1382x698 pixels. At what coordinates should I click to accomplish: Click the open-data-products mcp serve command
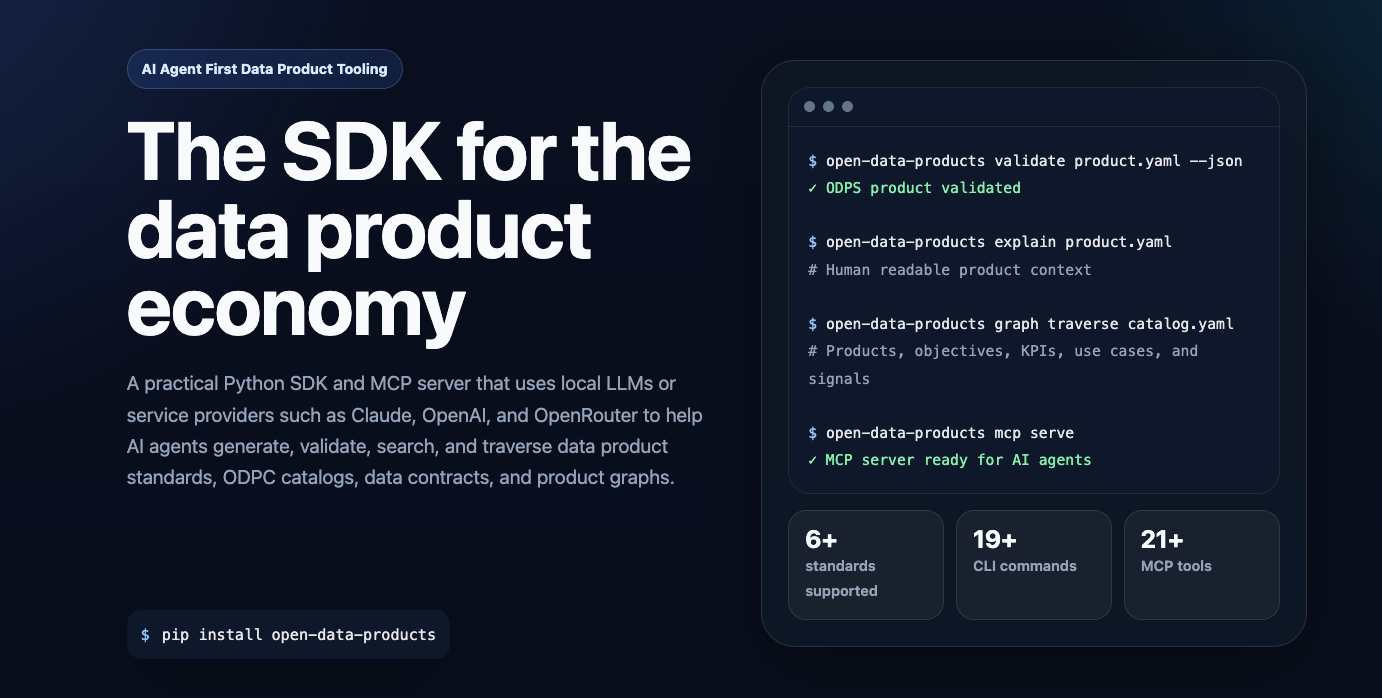coord(941,433)
